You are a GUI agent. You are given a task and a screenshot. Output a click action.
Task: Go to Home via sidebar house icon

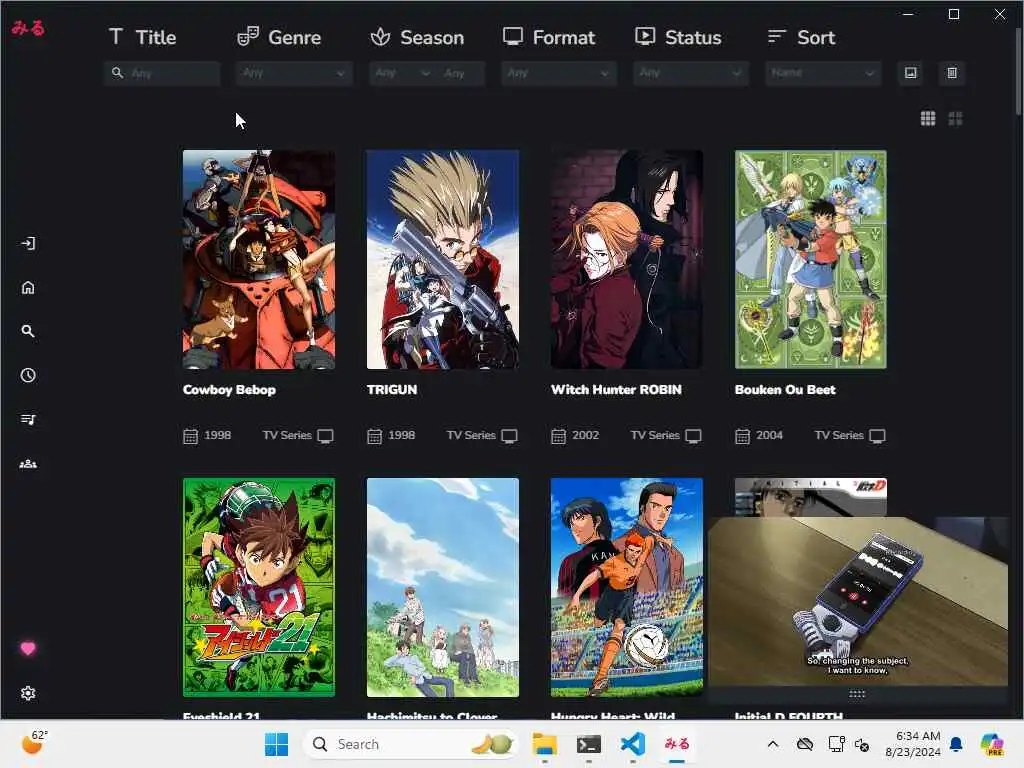[28, 287]
